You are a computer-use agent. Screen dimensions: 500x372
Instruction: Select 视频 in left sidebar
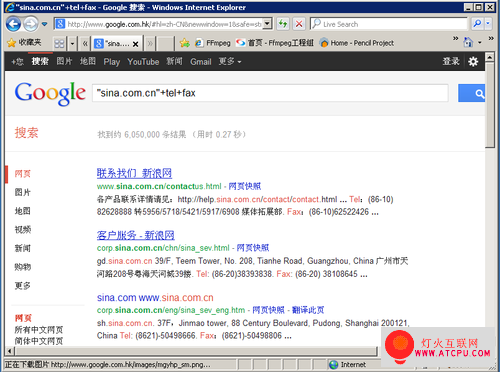click(23, 230)
